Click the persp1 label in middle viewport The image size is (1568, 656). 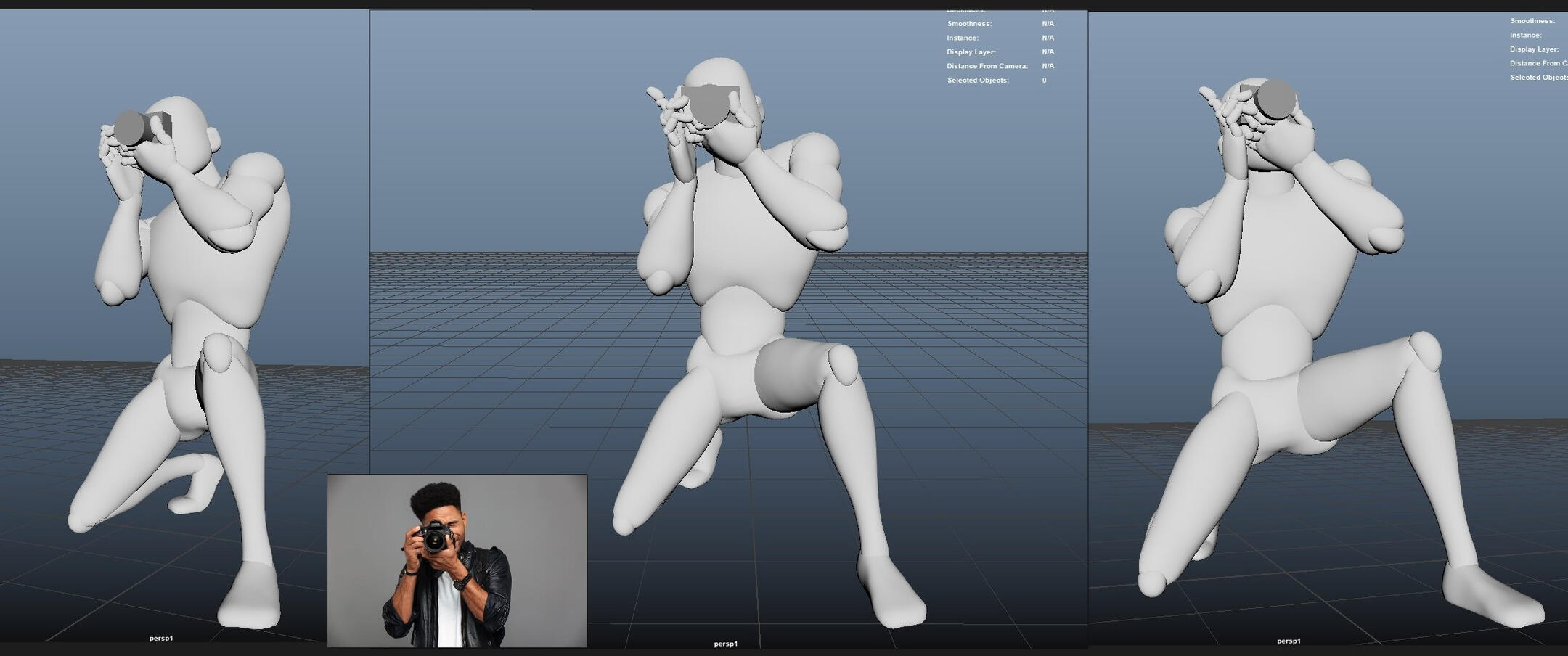coord(725,644)
